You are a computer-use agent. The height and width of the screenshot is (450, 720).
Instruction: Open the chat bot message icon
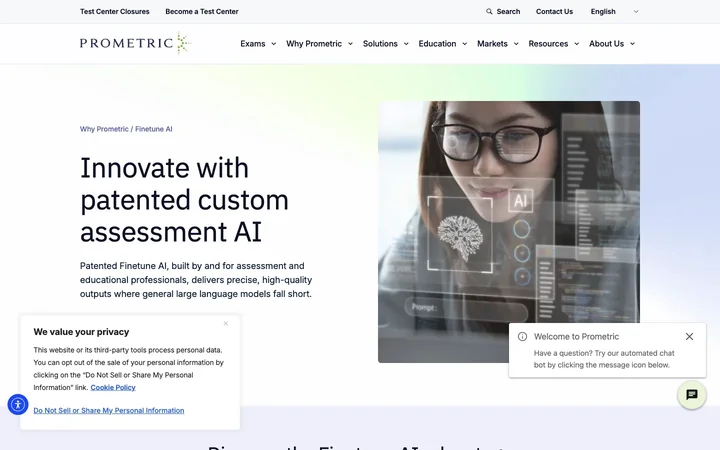coord(692,395)
